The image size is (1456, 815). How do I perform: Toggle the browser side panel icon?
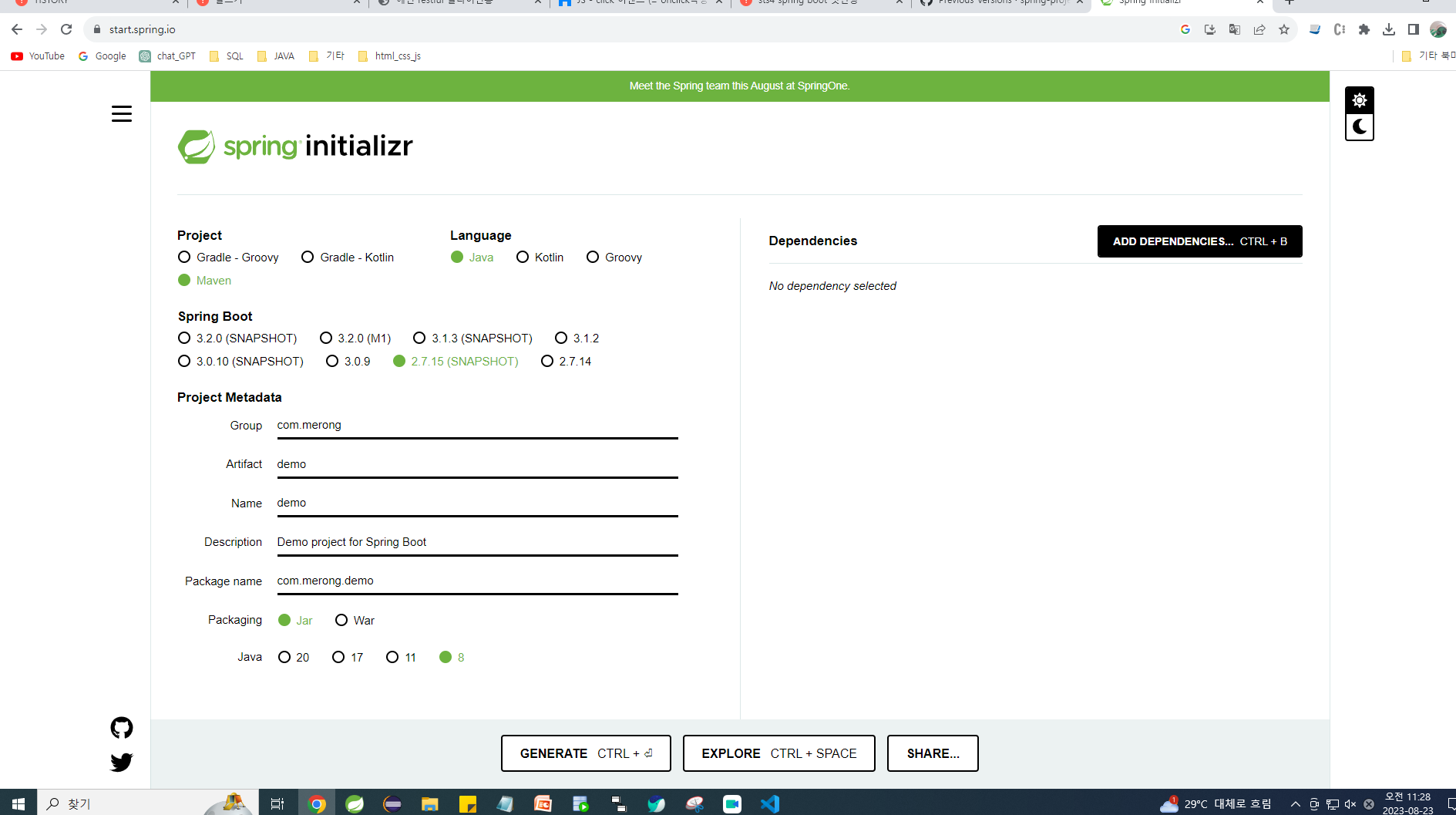click(x=1414, y=29)
